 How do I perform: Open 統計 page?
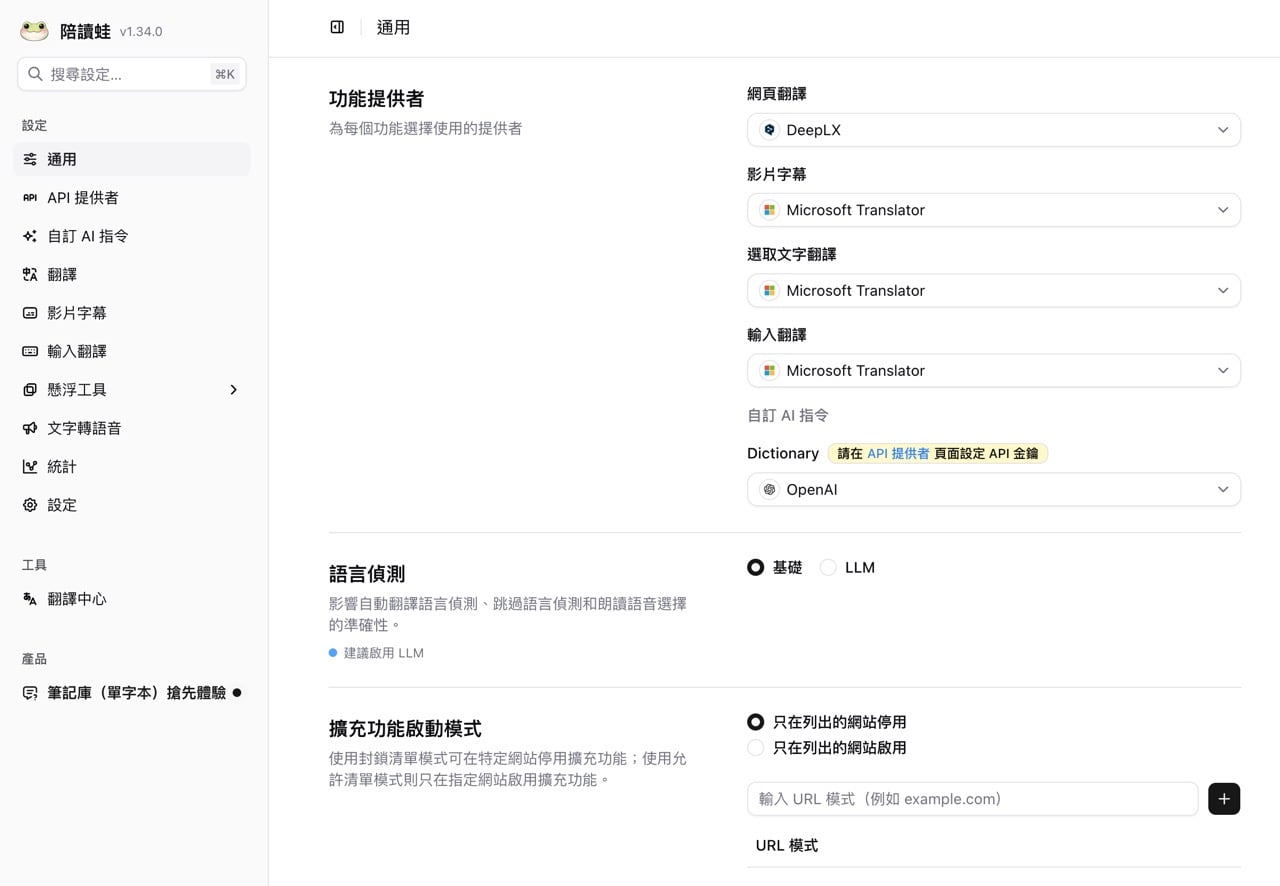coord(132,466)
